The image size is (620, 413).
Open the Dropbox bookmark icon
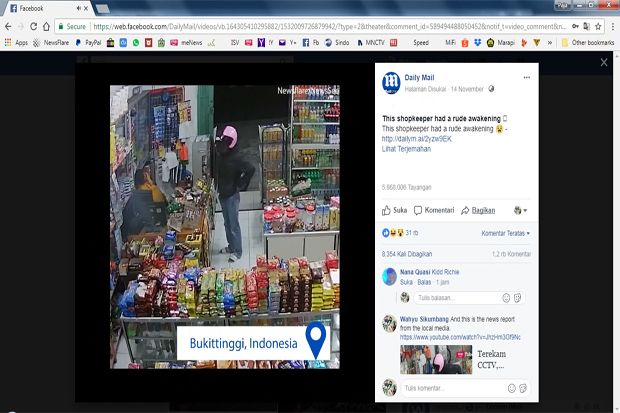pos(478,43)
